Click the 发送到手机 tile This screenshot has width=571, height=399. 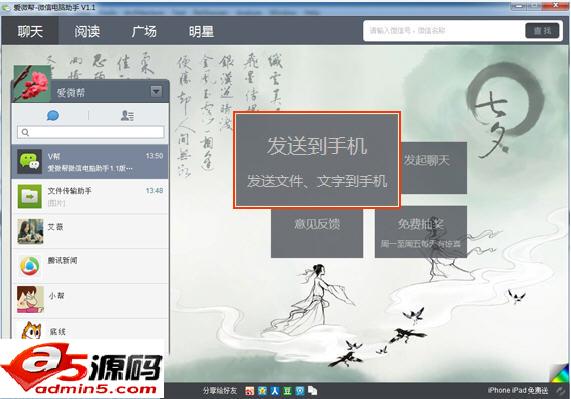pyautogui.click(x=317, y=160)
